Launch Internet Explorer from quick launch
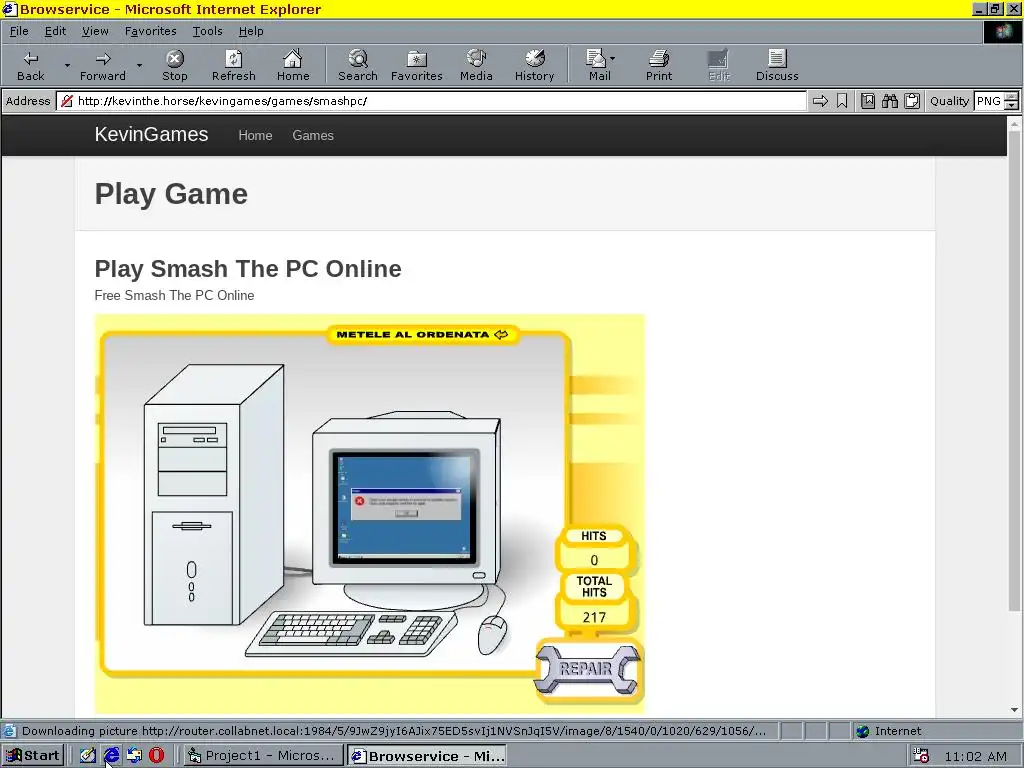This screenshot has height=768, width=1024. [x=111, y=756]
